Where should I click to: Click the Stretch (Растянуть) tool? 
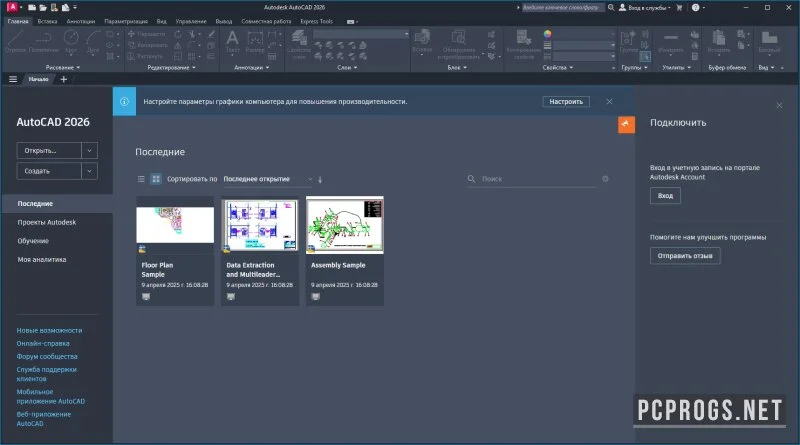tap(145, 56)
